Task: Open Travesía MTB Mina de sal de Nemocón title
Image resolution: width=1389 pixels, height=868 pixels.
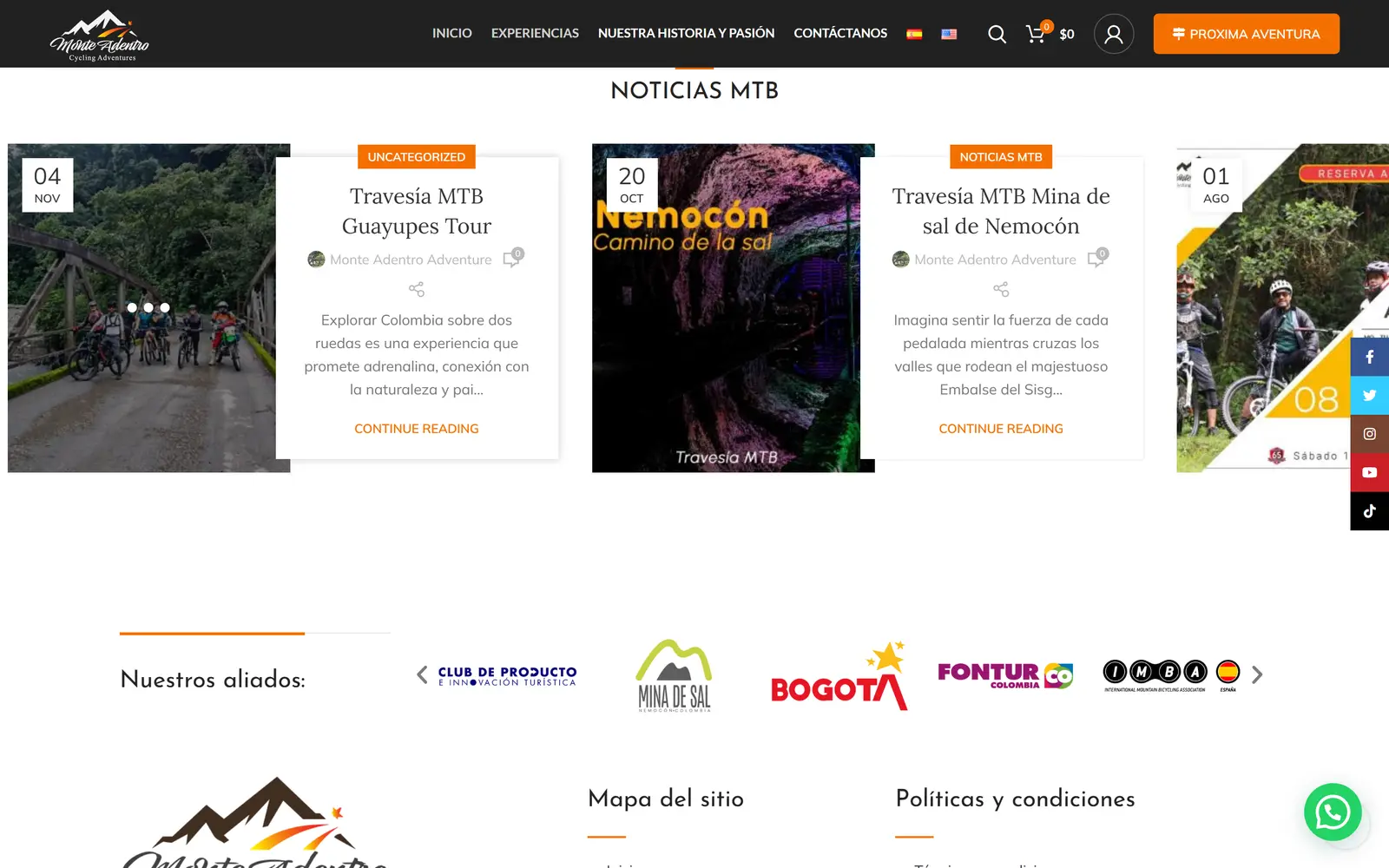Action: click(x=1001, y=211)
